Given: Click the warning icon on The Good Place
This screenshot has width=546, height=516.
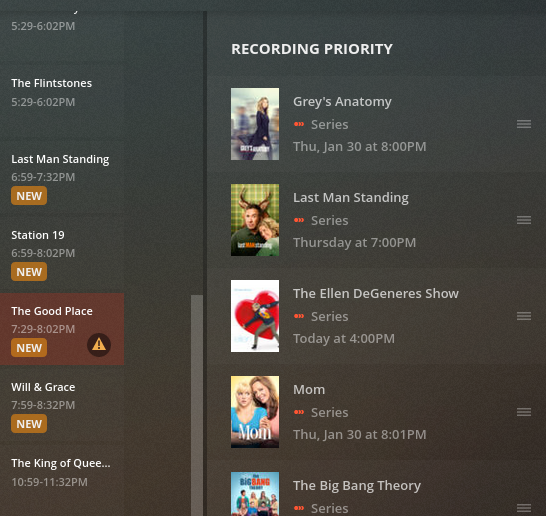Looking at the screenshot, I should click(99, 345).
